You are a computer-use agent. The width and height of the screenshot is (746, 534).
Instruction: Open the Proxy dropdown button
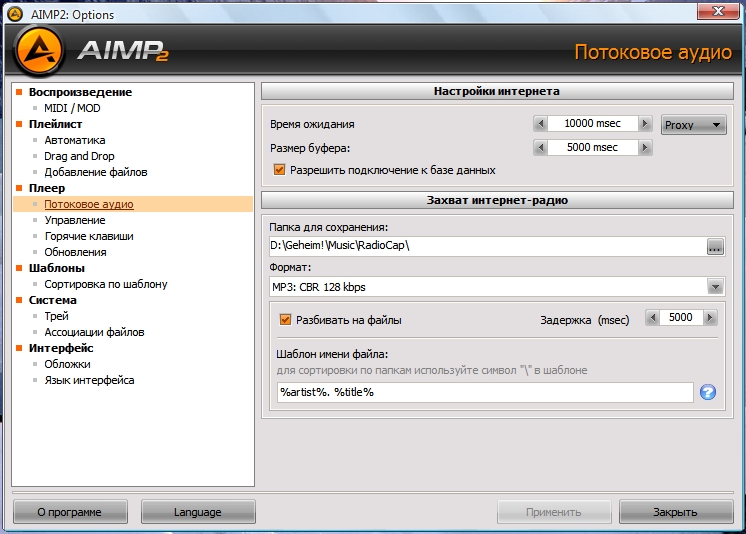click(694, 125)
